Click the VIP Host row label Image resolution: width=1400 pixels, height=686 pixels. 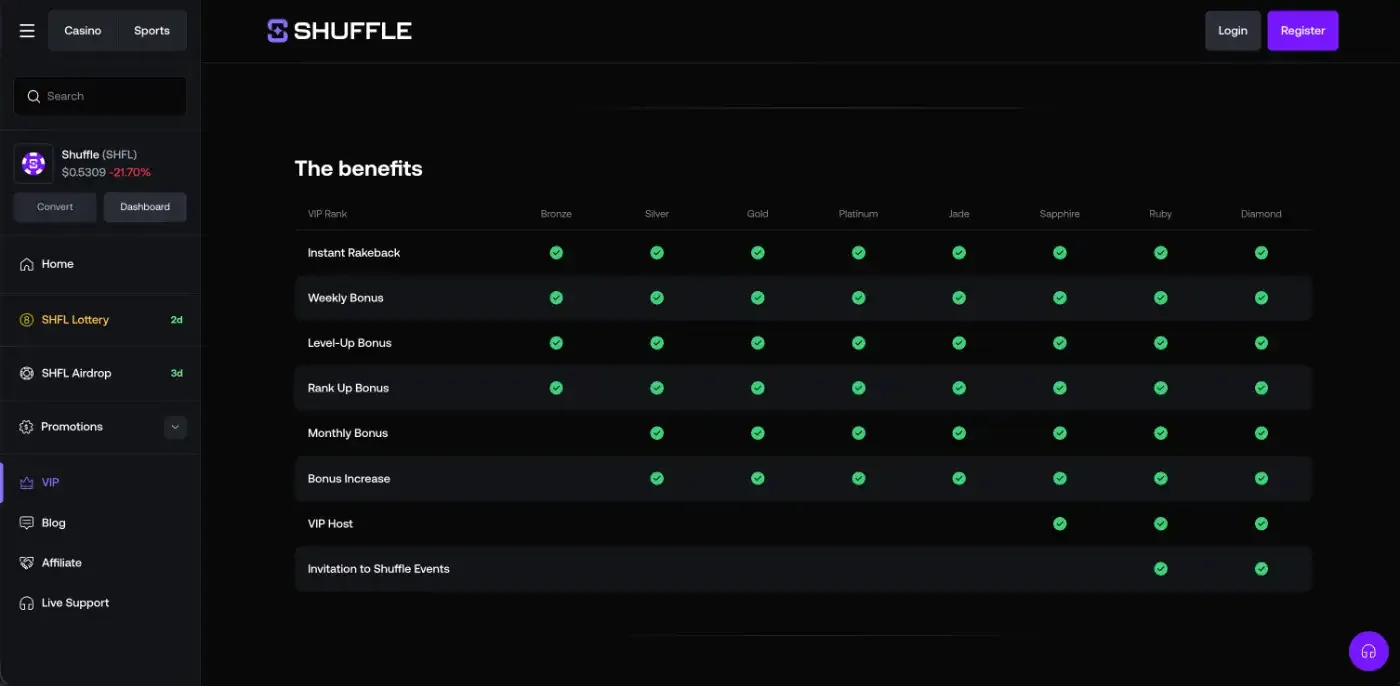pos(331,523)
